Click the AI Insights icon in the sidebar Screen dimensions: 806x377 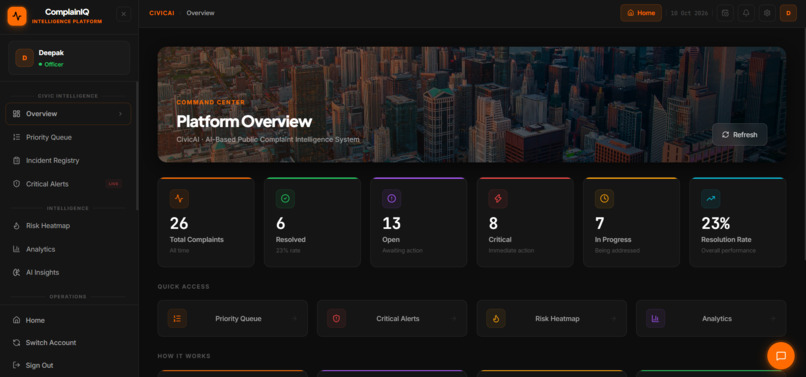coord(16,272)
